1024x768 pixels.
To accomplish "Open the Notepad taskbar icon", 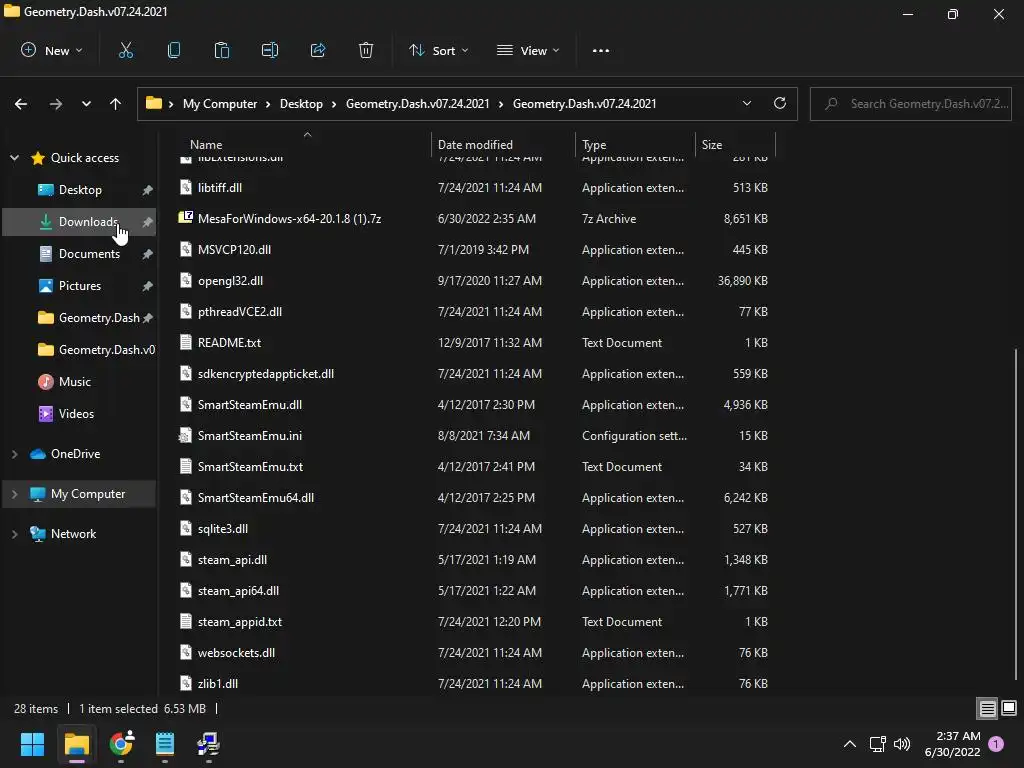I will [165, 744].
